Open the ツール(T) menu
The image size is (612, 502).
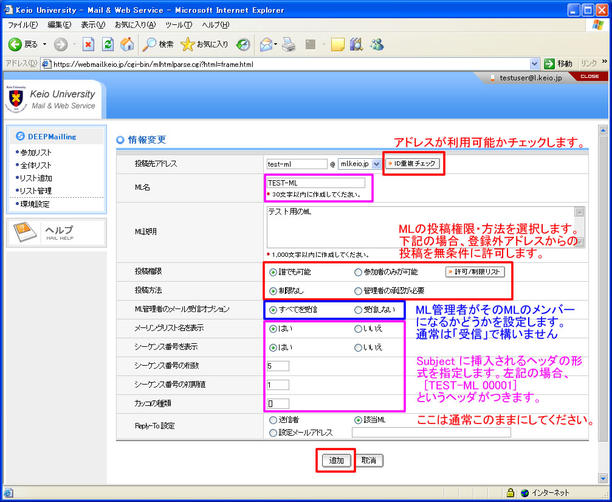[179, 23]
